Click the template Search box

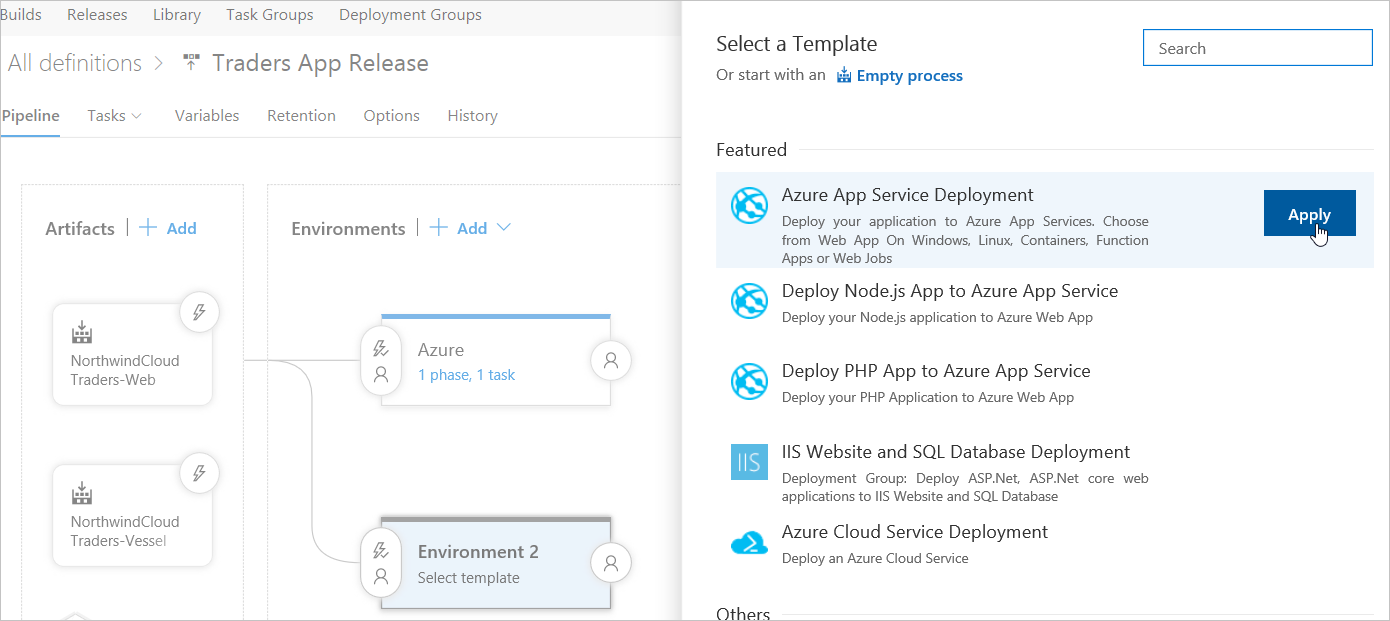click(x=1257, y=48)
